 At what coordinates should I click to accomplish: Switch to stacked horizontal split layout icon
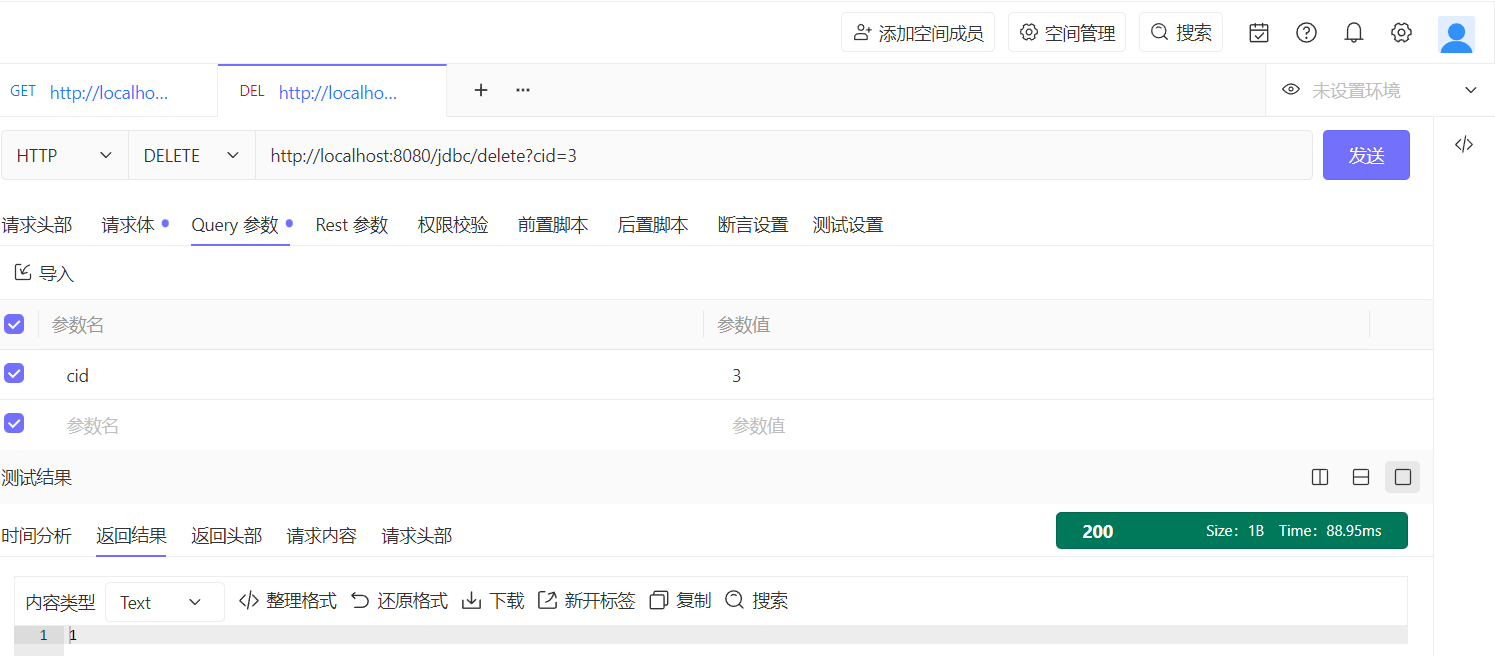click(1361, 477)
